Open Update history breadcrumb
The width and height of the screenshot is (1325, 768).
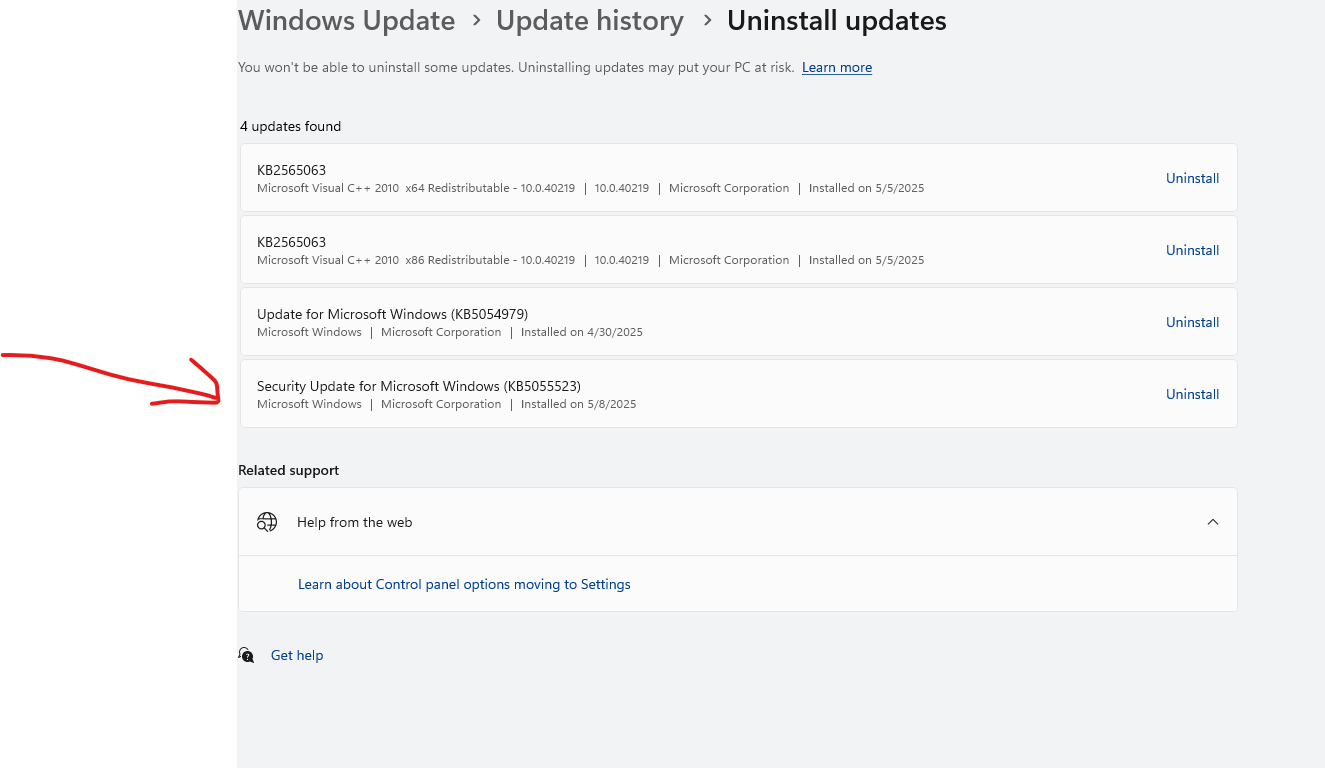pyautogui.click(x=590, y=20)
